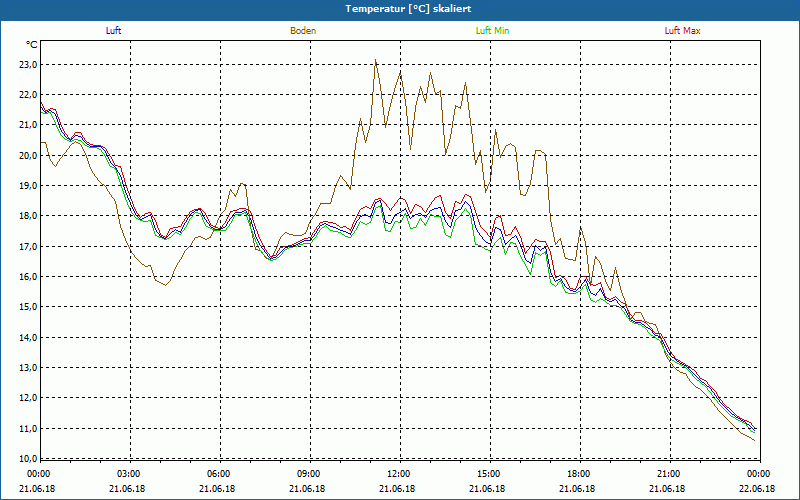Screen dimensions: 800x500
Task: Click the 15:00 time axis label
Action: coord(489,474)
